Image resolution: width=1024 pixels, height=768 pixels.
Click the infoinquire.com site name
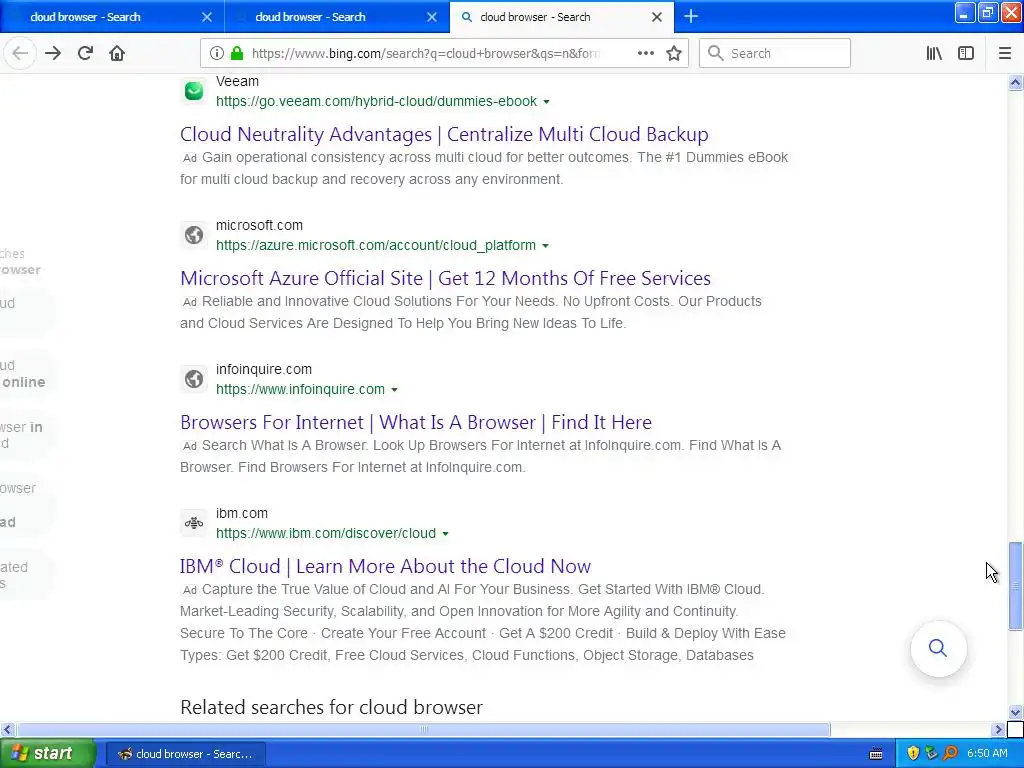(264, 369)
